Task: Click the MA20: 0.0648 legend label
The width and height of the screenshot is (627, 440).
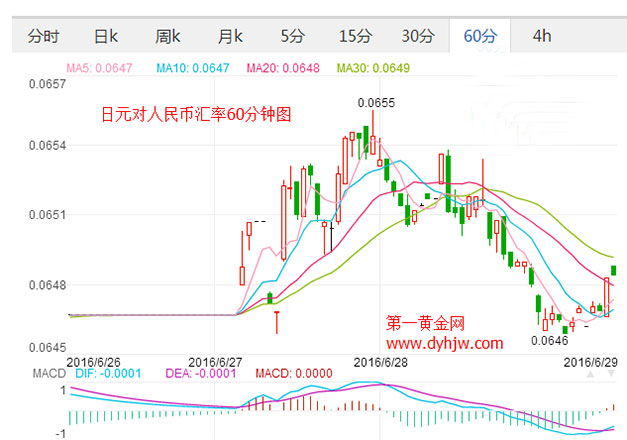Action: [x=283, y=68]
